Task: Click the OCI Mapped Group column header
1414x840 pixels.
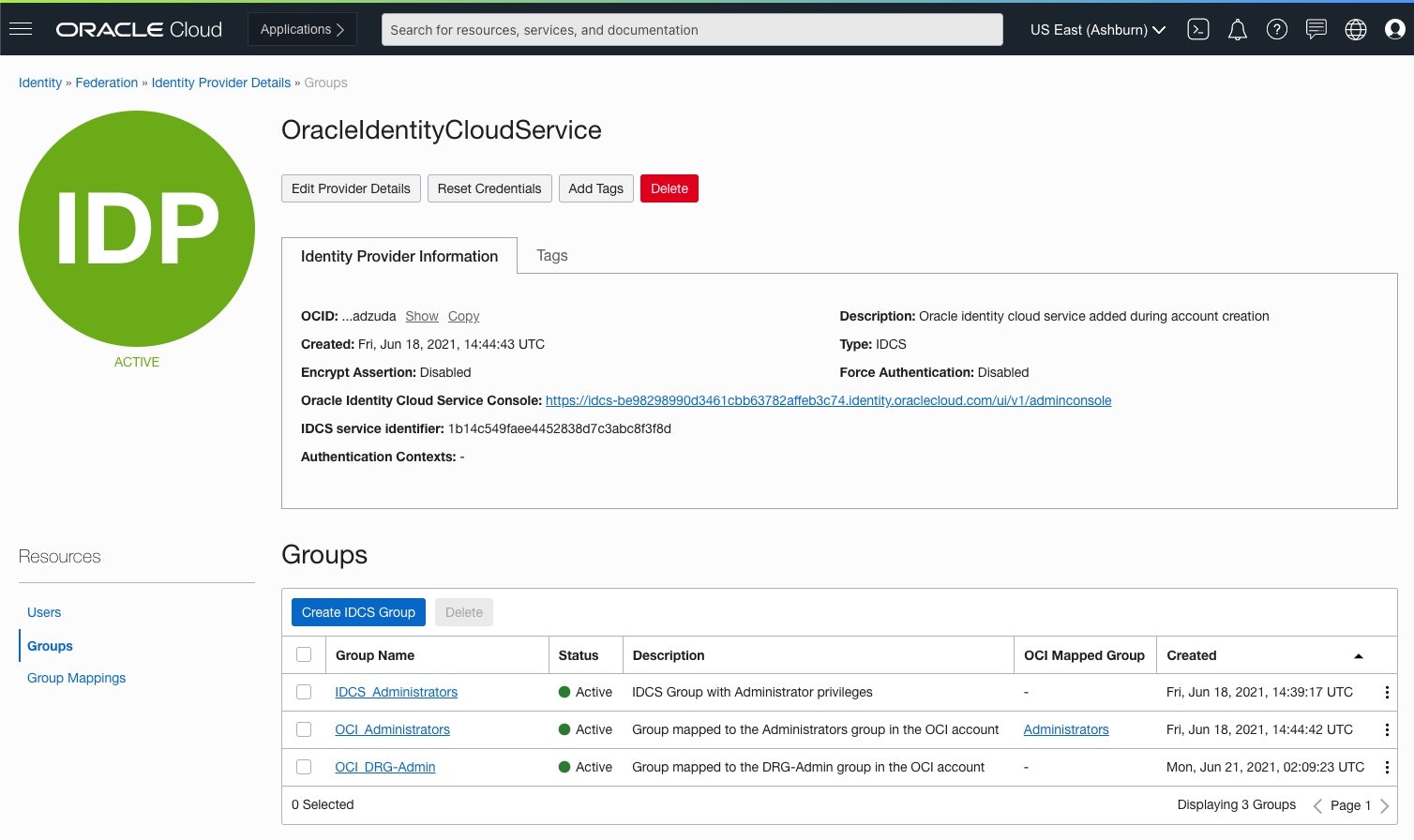Action: pos(1084,655)
